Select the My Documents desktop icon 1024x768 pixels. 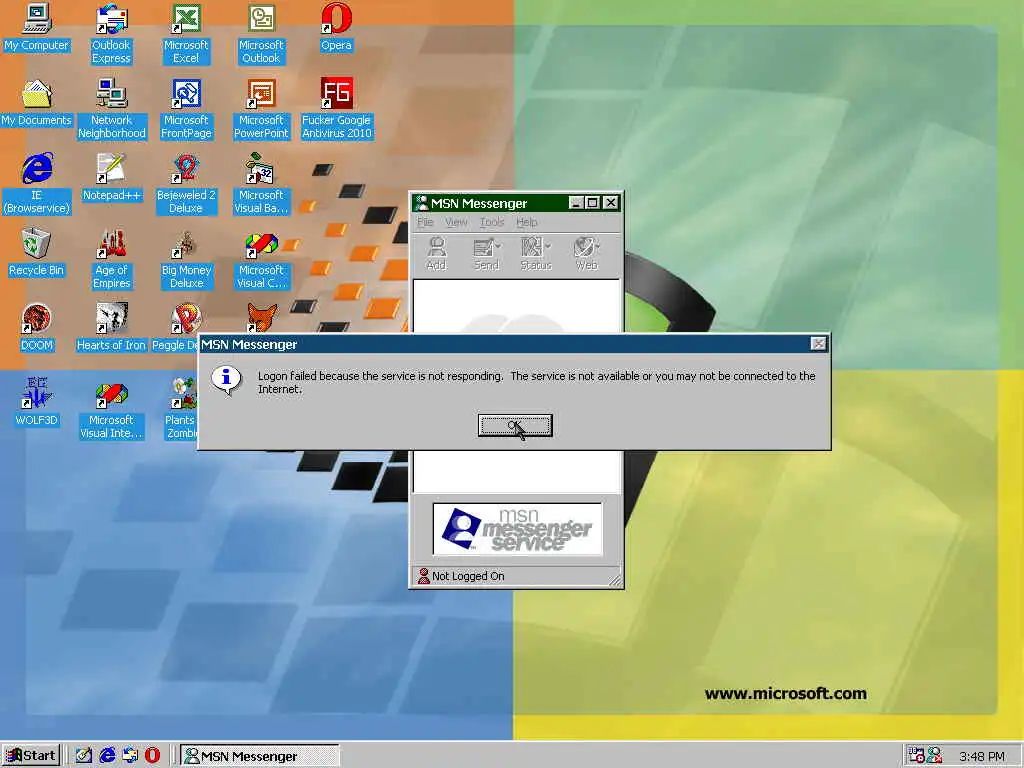coord(37,103)
